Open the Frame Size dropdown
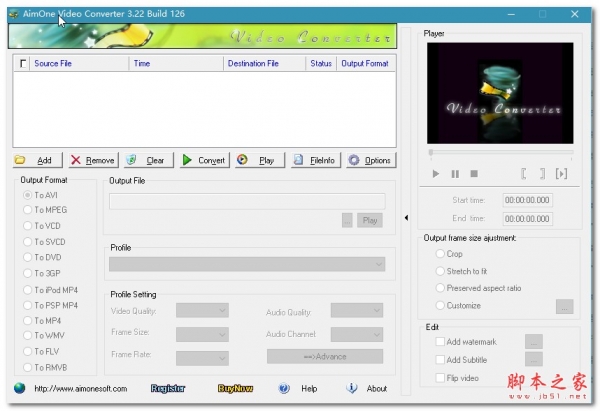Viewport: 600px width, 411px height. point(202,334)
